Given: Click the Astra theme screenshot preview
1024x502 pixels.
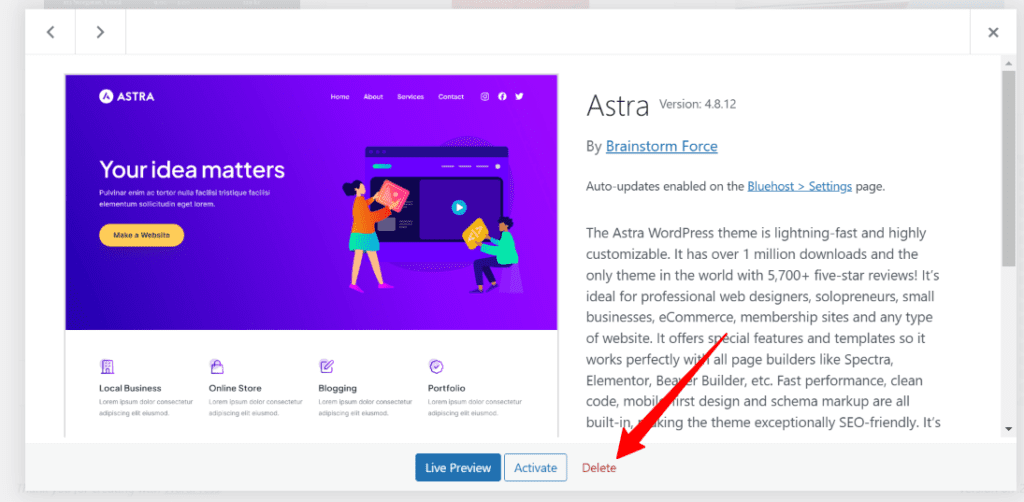Looking at the screenshot, I should (311, 255).
